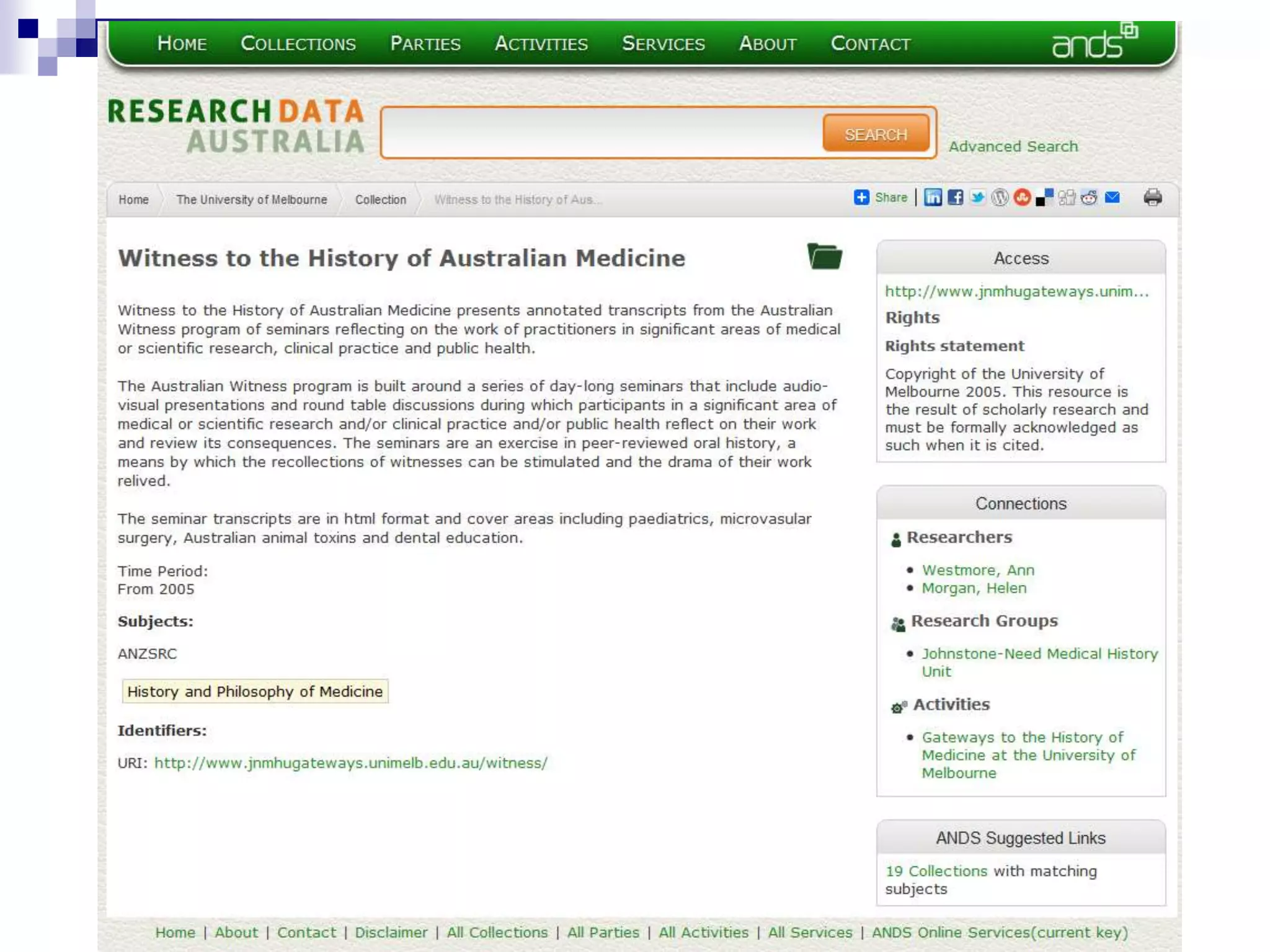
Task: Share via the WordPress icon
Action: [x=1000, y=198]
